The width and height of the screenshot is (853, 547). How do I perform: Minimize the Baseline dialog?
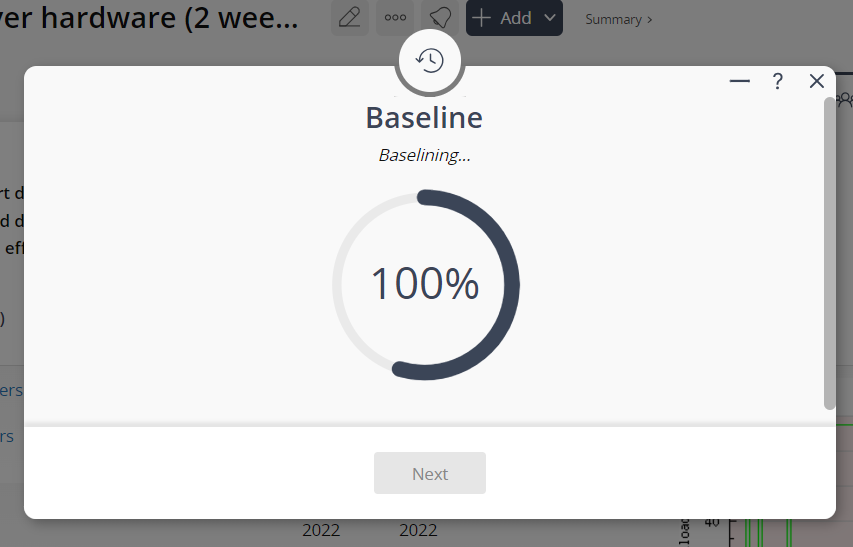click(739, 81)
